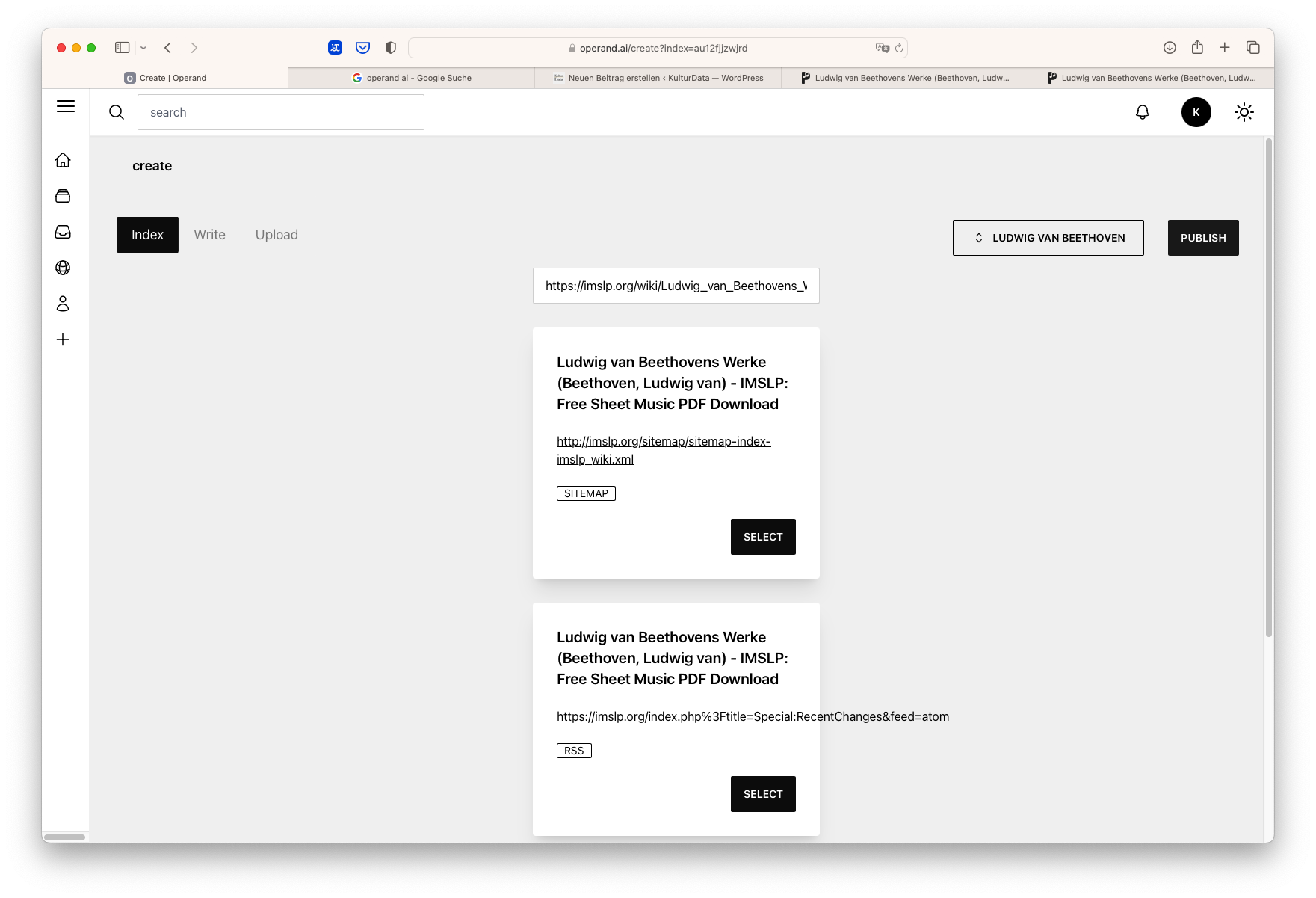Click the search magnifier icon
The width and height of the screenshot is (1316, 898).
[x=117, y=111]
